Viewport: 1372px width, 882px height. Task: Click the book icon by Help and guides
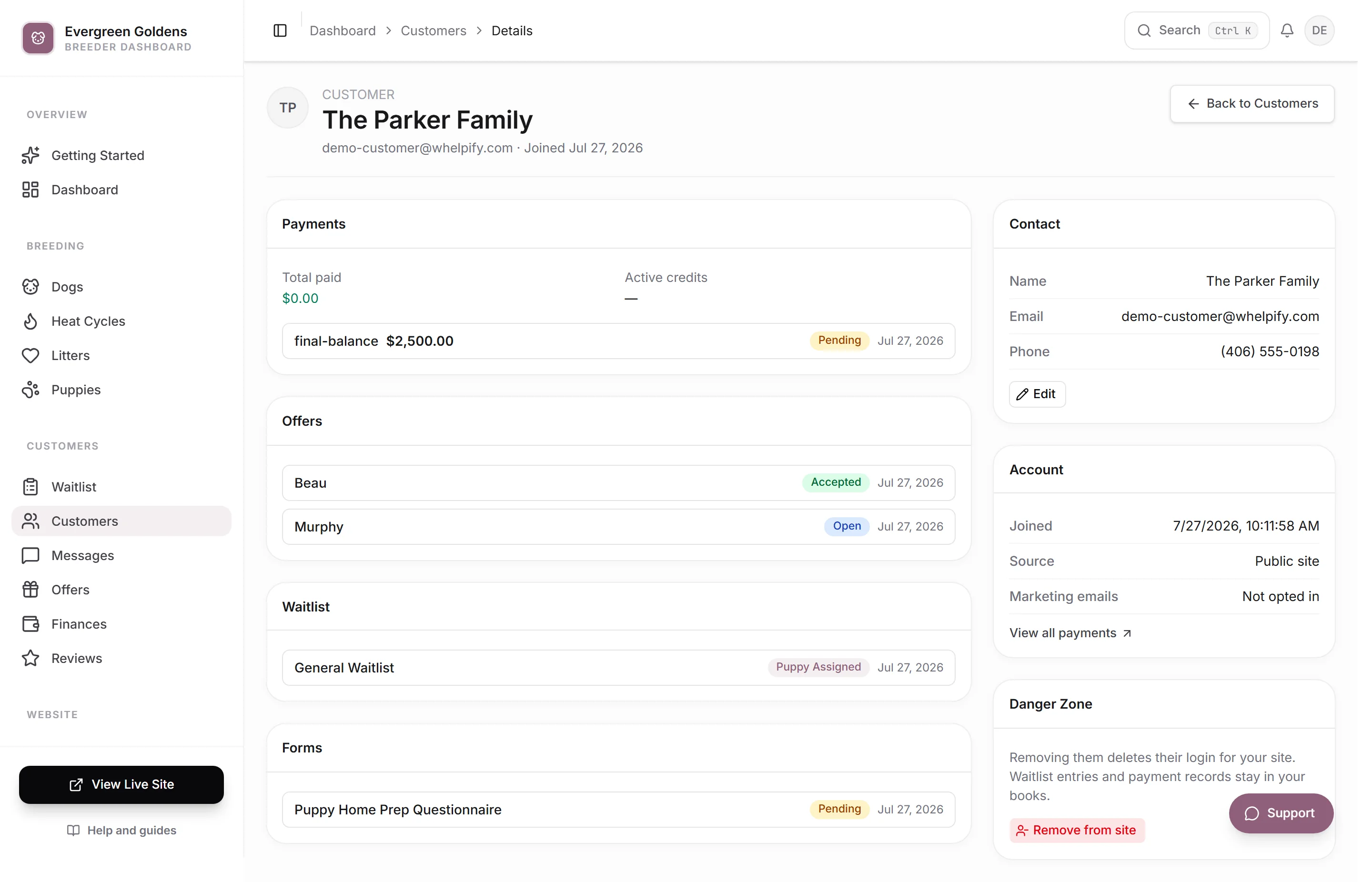pyautogui.click(x=73, y=831)
